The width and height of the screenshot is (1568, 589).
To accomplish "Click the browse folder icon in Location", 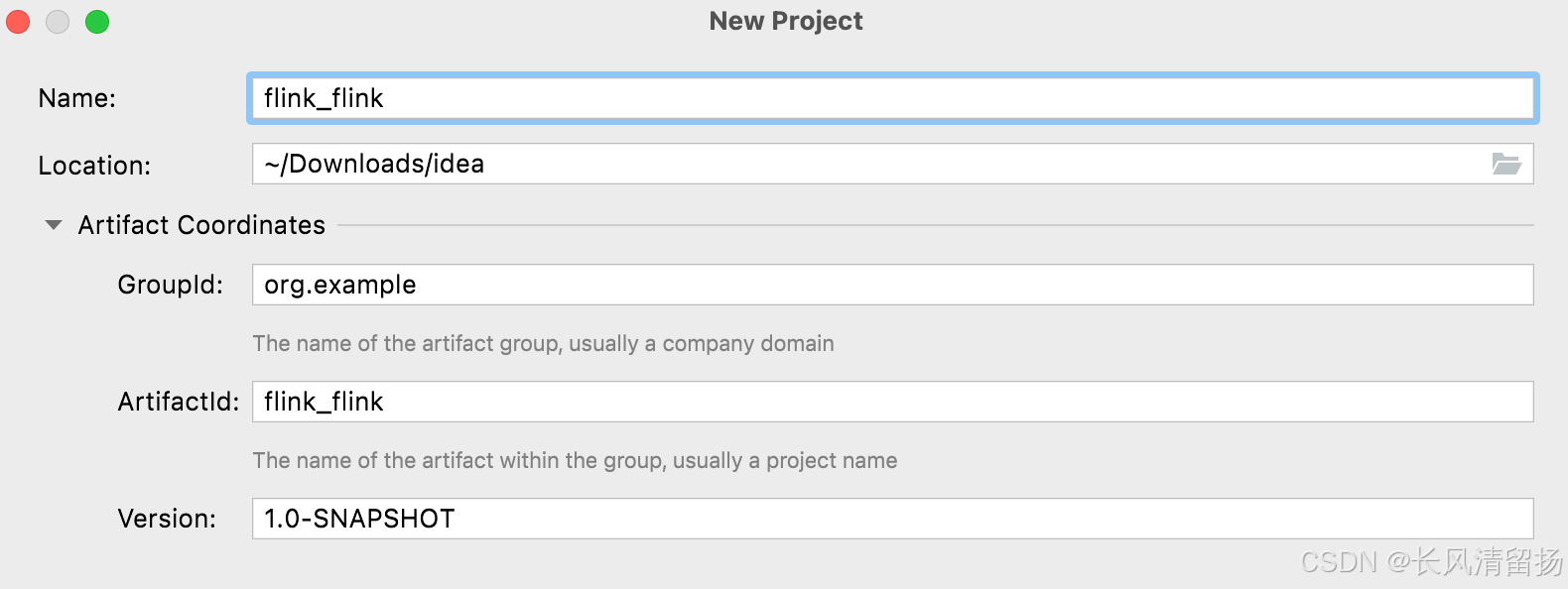I will click(1505, 164).
